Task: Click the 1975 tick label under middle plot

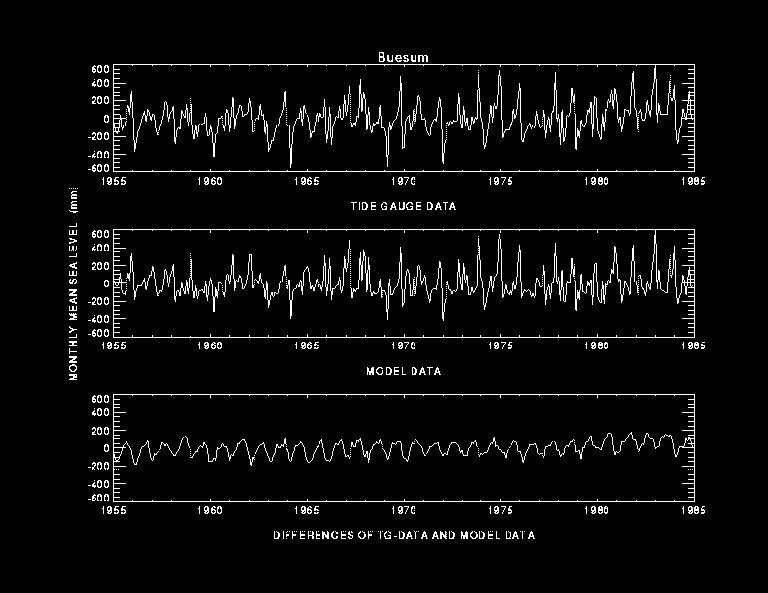Action: click(500, 346)
